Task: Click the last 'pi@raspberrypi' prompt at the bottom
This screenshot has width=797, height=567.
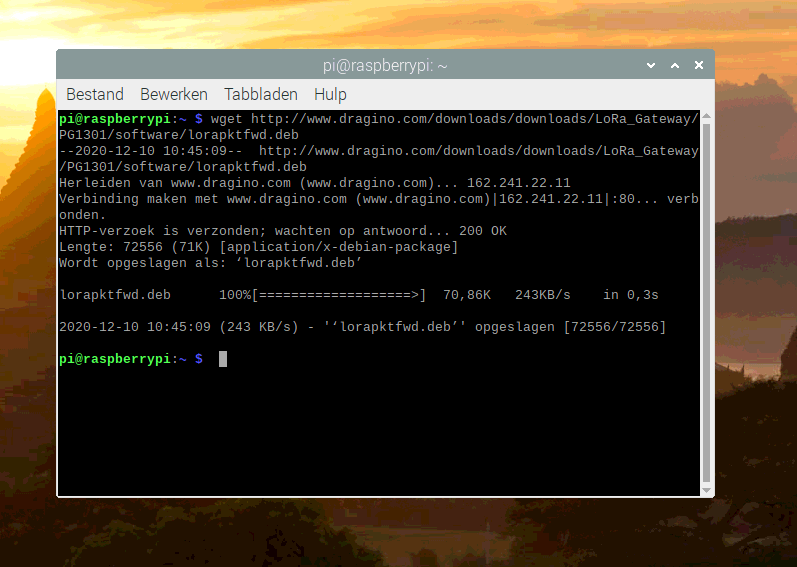Action: (115, 359)
